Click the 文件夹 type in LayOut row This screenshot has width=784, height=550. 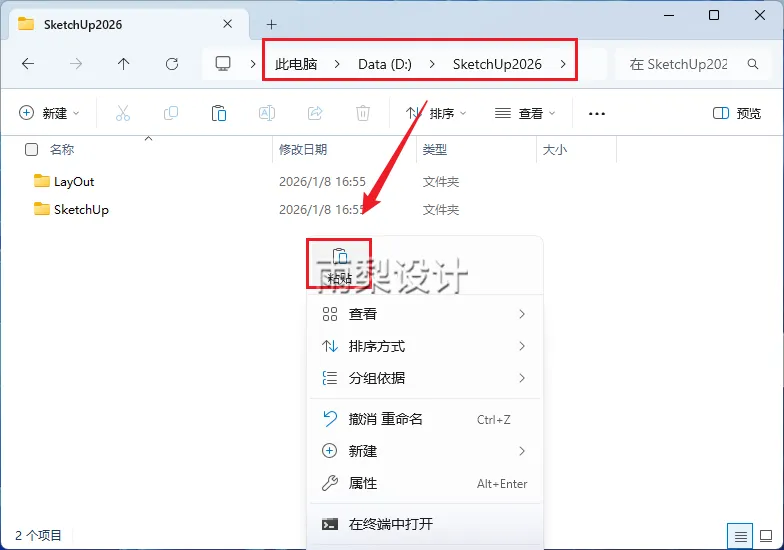(440, 182)
